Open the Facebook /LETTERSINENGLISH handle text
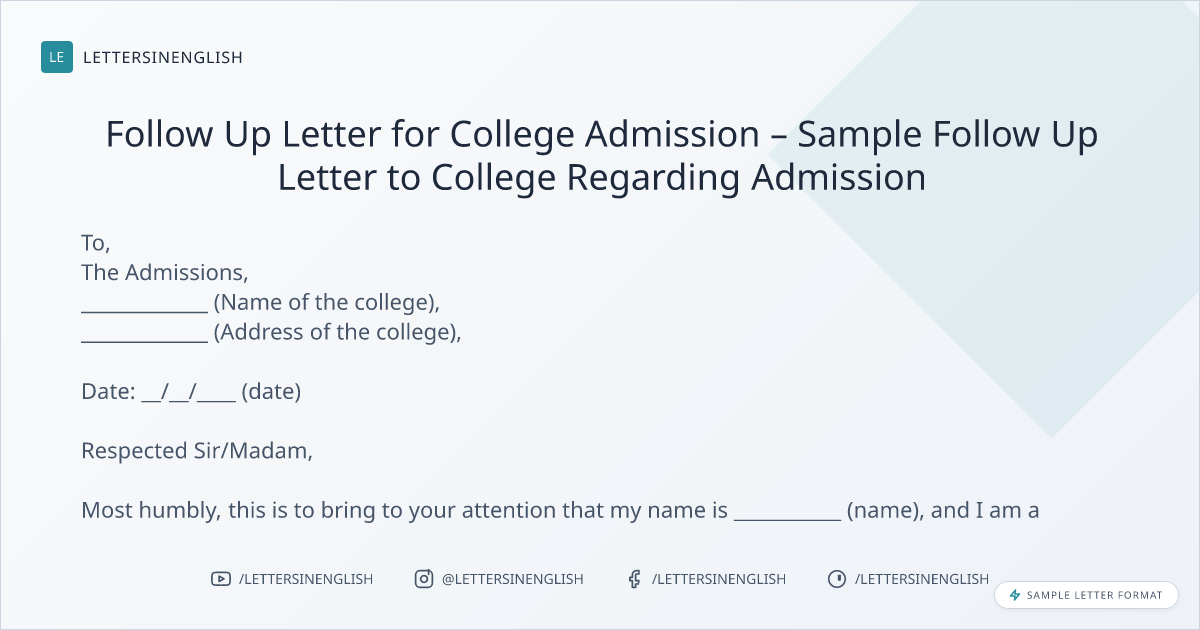This screenshot has height=630, width=1200. (x=719, y=579)
